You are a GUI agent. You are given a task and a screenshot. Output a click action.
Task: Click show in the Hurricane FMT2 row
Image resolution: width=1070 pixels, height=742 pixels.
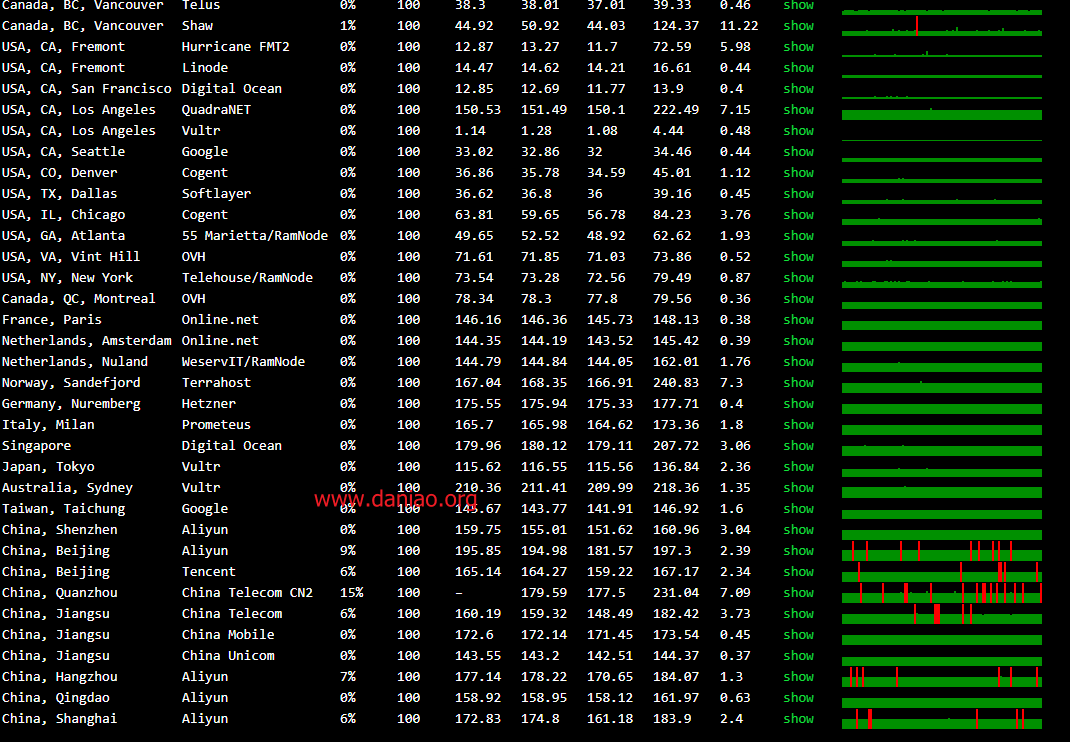798,47
